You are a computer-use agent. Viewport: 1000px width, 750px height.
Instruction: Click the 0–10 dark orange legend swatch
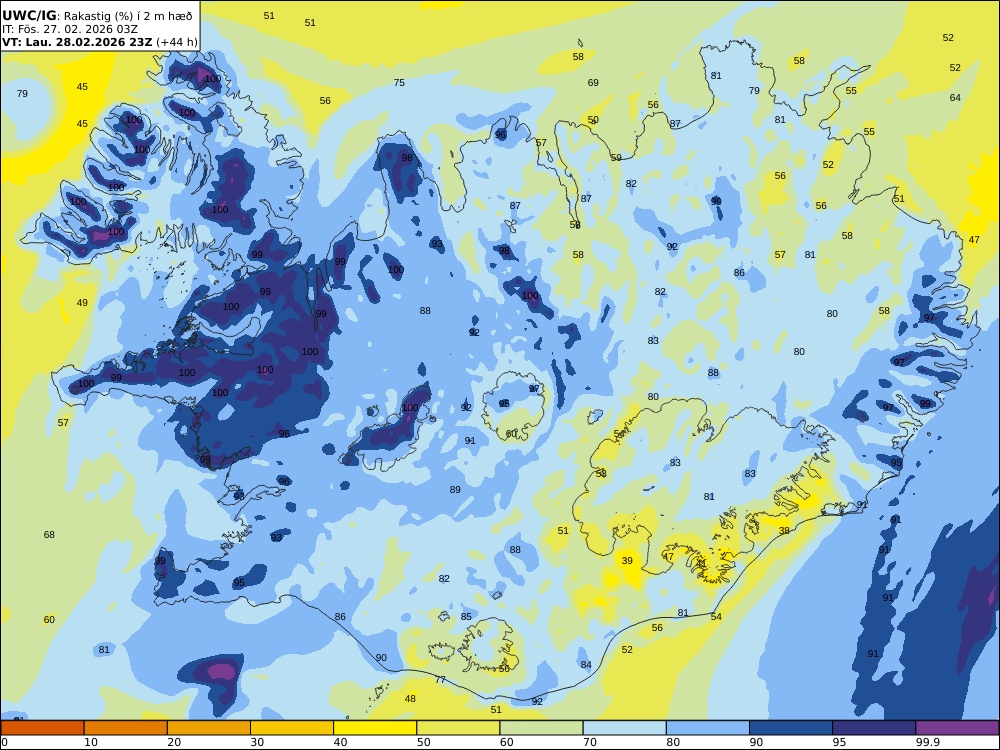coord(42,728)
